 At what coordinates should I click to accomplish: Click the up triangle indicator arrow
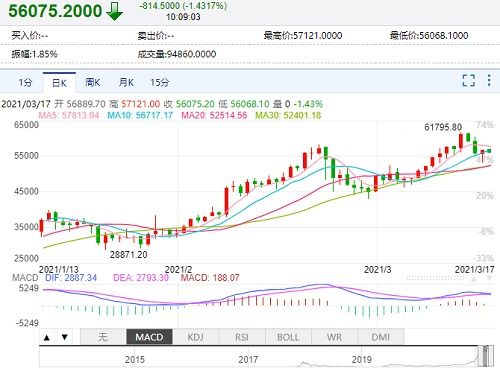click(x=47, y=337)
